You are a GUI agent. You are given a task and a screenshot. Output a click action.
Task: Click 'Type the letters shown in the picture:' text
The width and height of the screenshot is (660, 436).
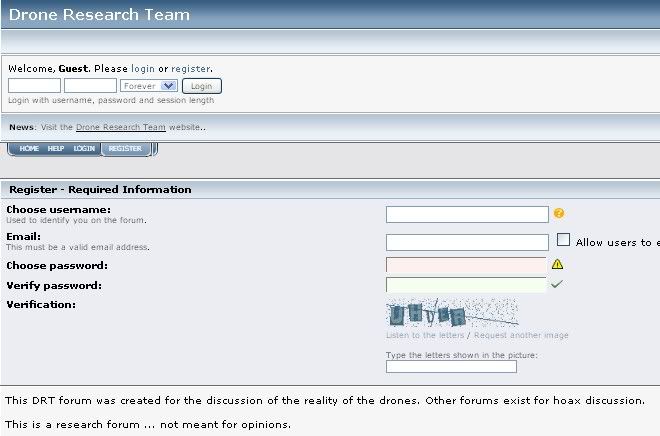click(x=462, y=355)
